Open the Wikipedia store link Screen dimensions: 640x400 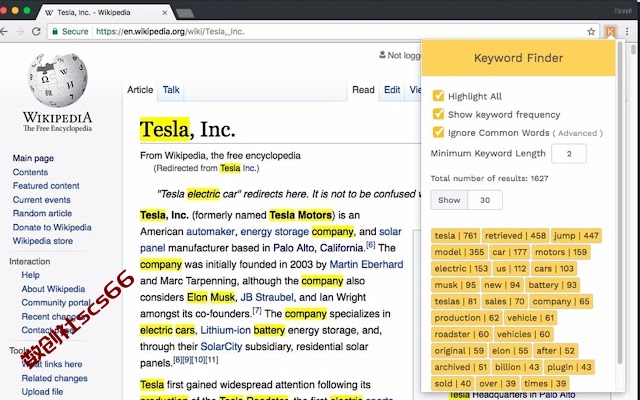[43, 241]
